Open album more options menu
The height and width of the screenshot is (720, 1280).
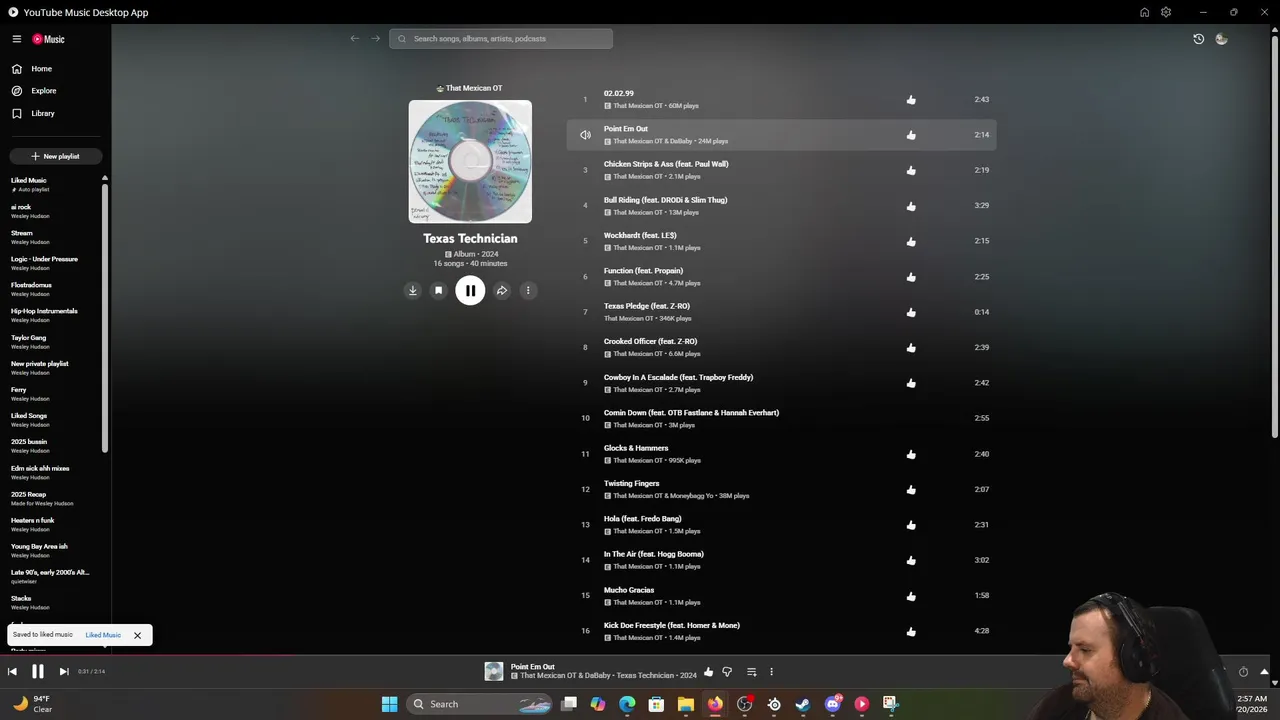[528, 291]
